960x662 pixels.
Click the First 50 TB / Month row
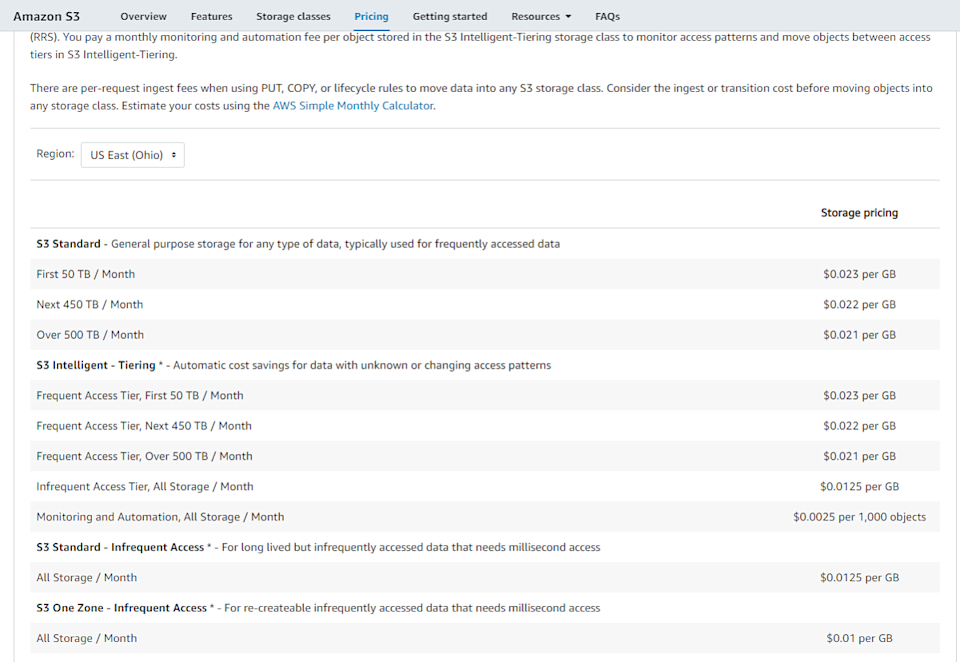[x=485, y=274]
